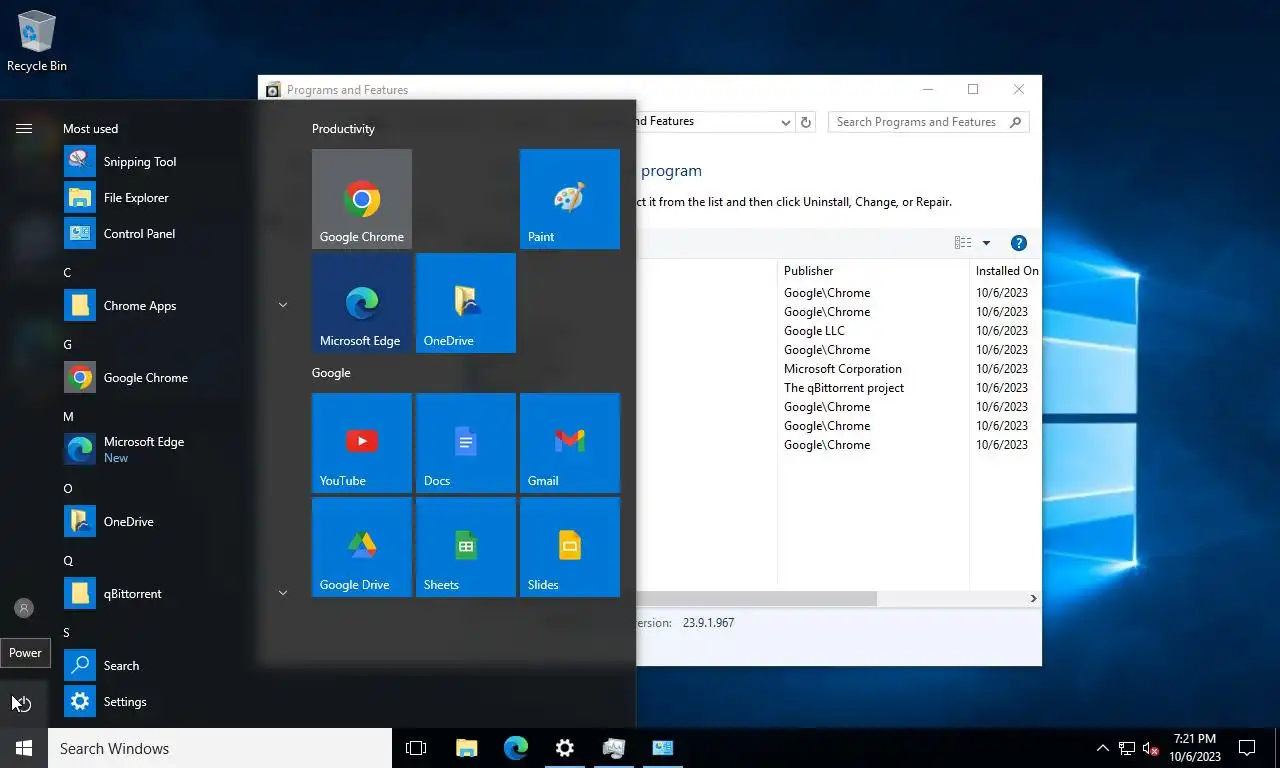Open the Paint tile
Screen dimensions: 1280x768
570,199
